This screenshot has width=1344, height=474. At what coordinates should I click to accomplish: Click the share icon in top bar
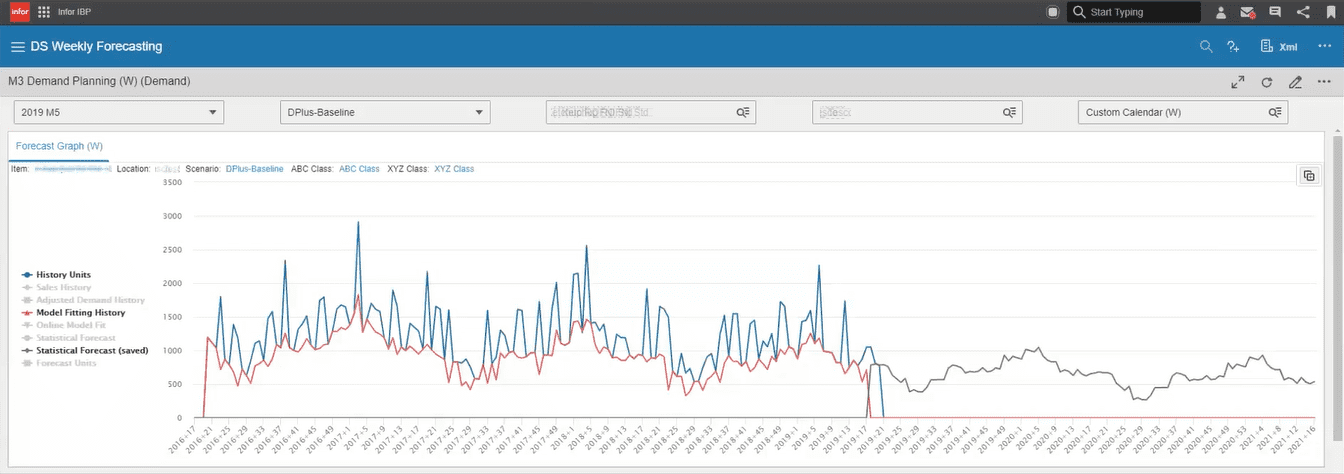coord(1303,12)
